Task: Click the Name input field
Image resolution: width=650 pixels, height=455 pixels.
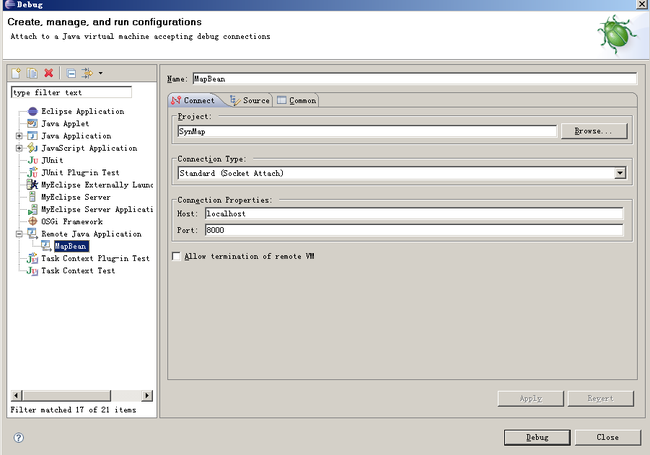Action: coord(415,79)
